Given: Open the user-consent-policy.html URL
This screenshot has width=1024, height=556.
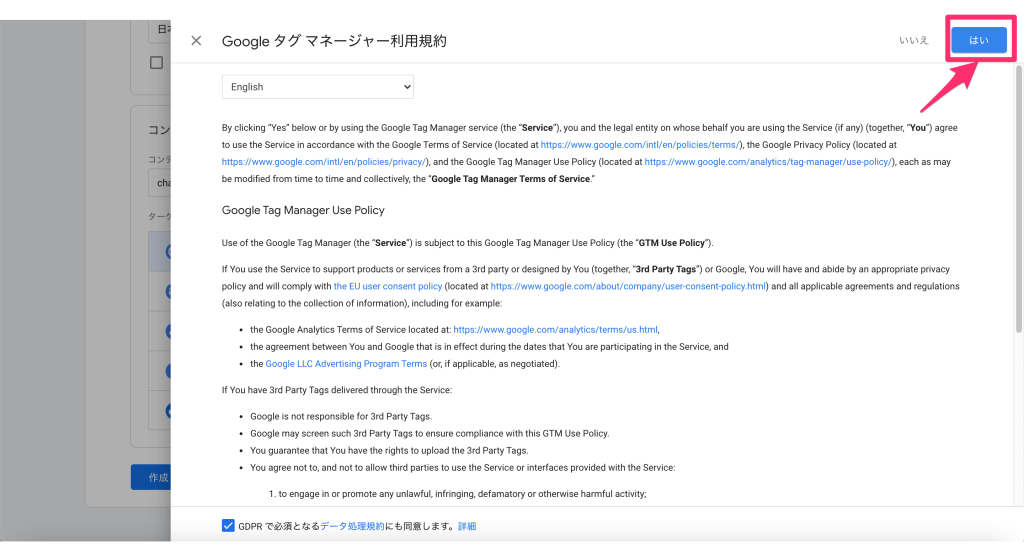Looking at the screenshot, I should [x=628, y=286].
